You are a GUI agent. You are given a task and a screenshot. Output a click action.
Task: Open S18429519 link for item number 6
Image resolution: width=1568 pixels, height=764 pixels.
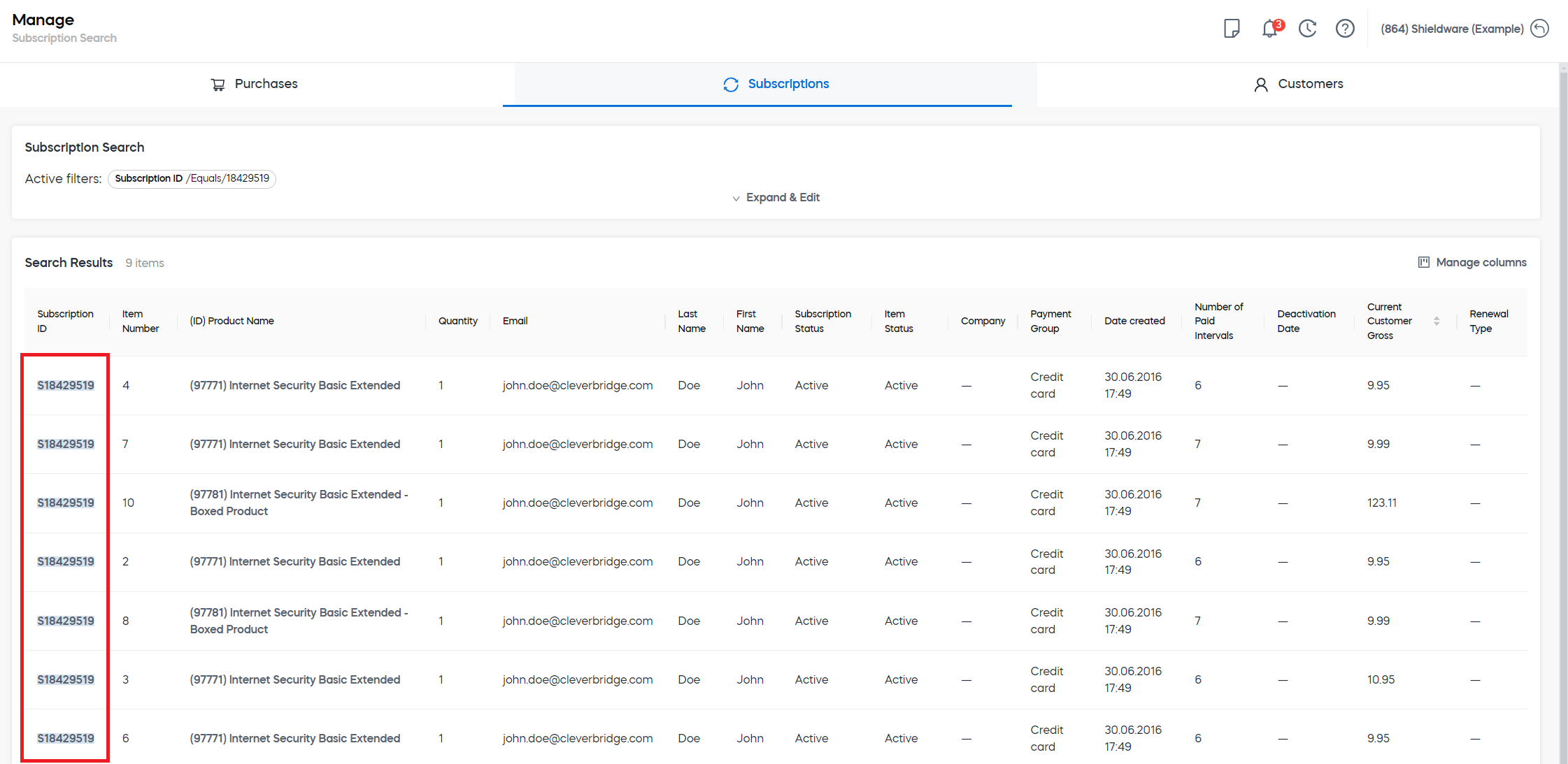pos(66,738)
